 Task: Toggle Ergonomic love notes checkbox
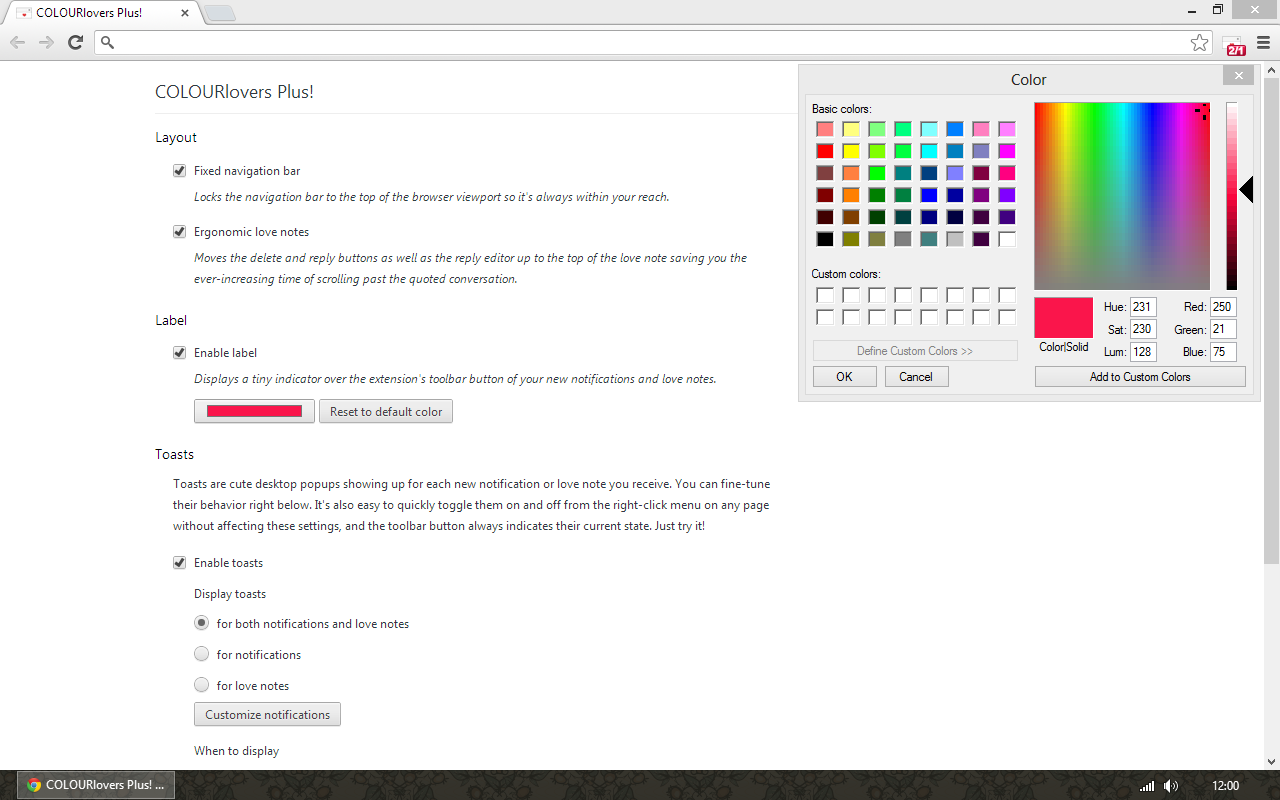pyautogui.click(x=180, y=232)
